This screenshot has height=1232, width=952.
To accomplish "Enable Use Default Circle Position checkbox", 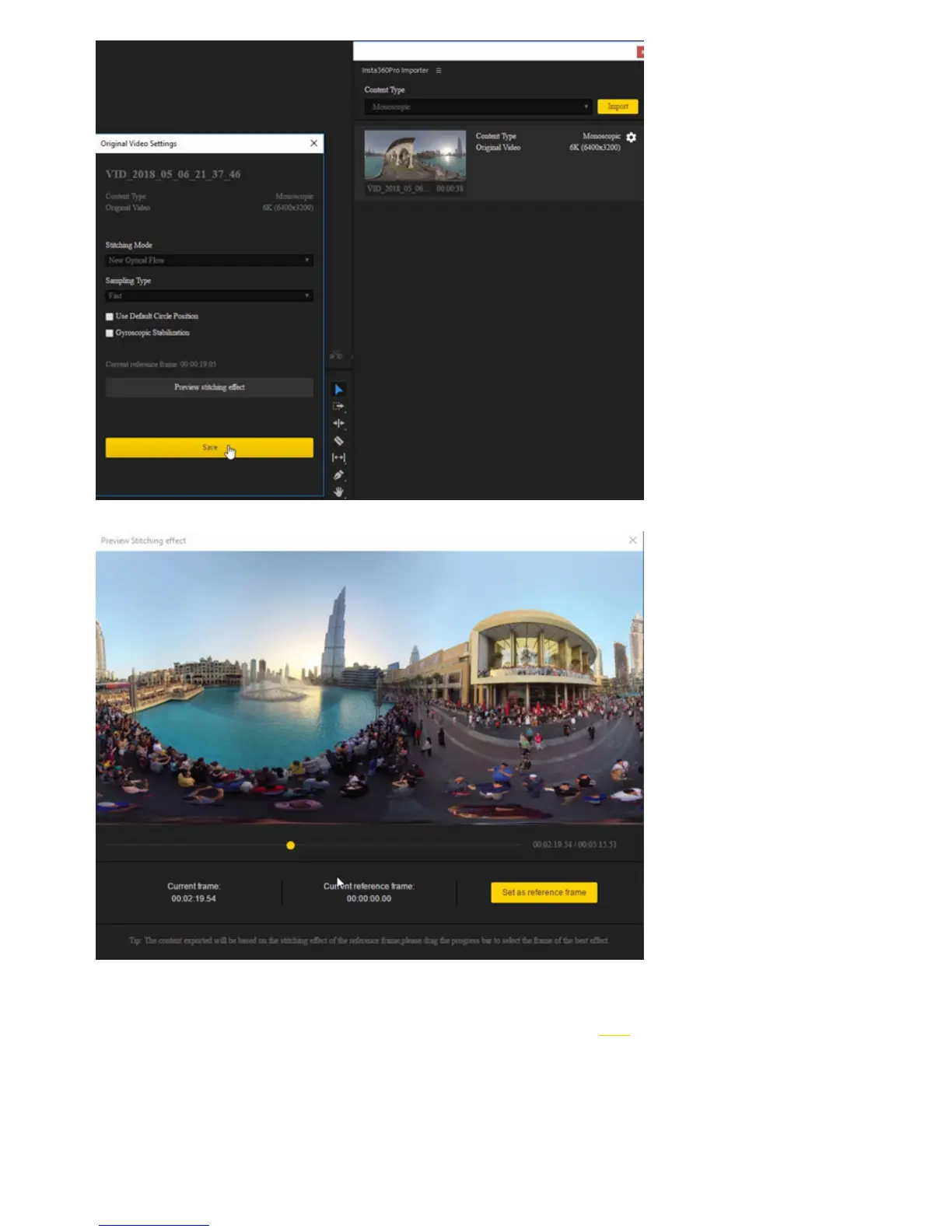I will pyautogui.click(x=110, y=317).
